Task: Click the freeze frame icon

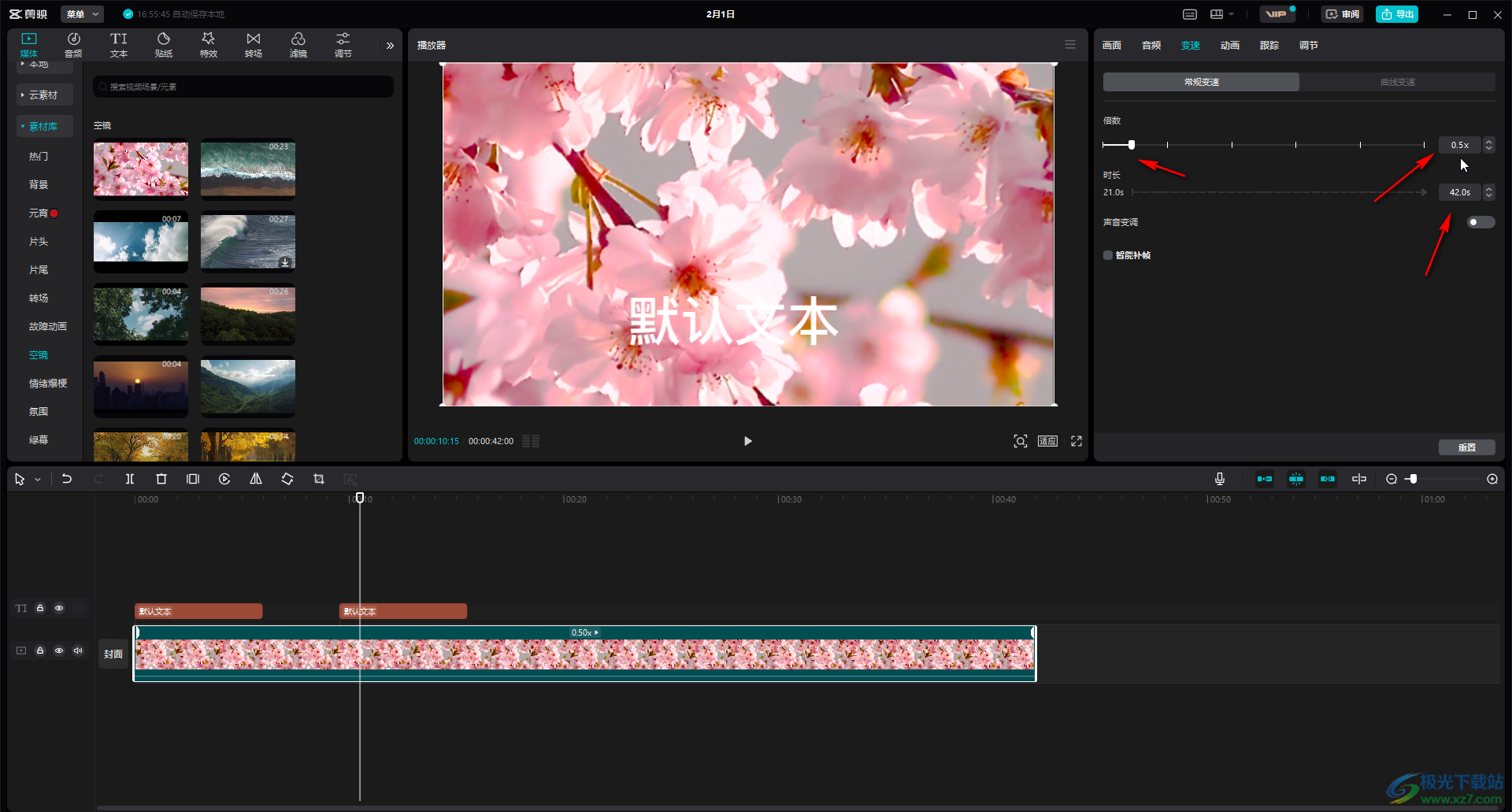Action: [193, 479]
